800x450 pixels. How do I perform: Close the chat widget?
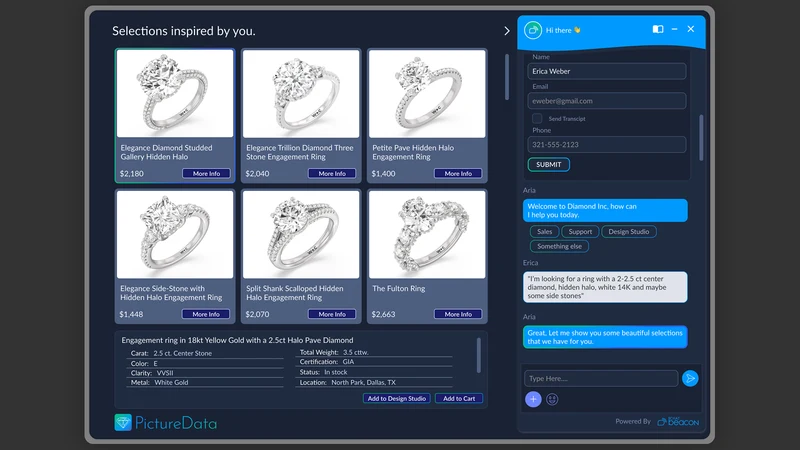click(x=691, y=29)
